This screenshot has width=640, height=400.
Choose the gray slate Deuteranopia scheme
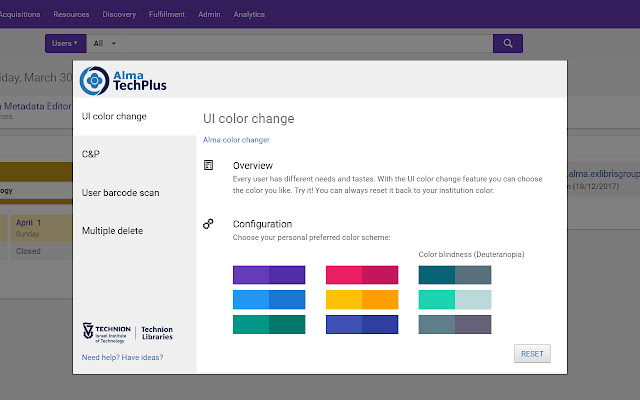455,324
